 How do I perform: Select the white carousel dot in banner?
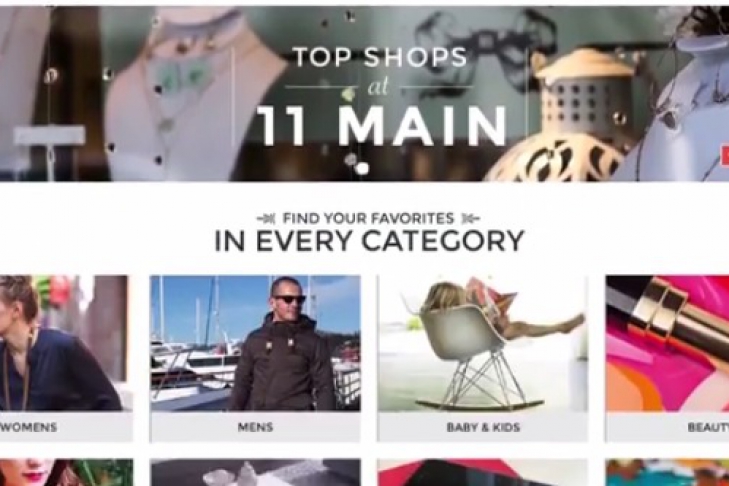tap(363, 168)
